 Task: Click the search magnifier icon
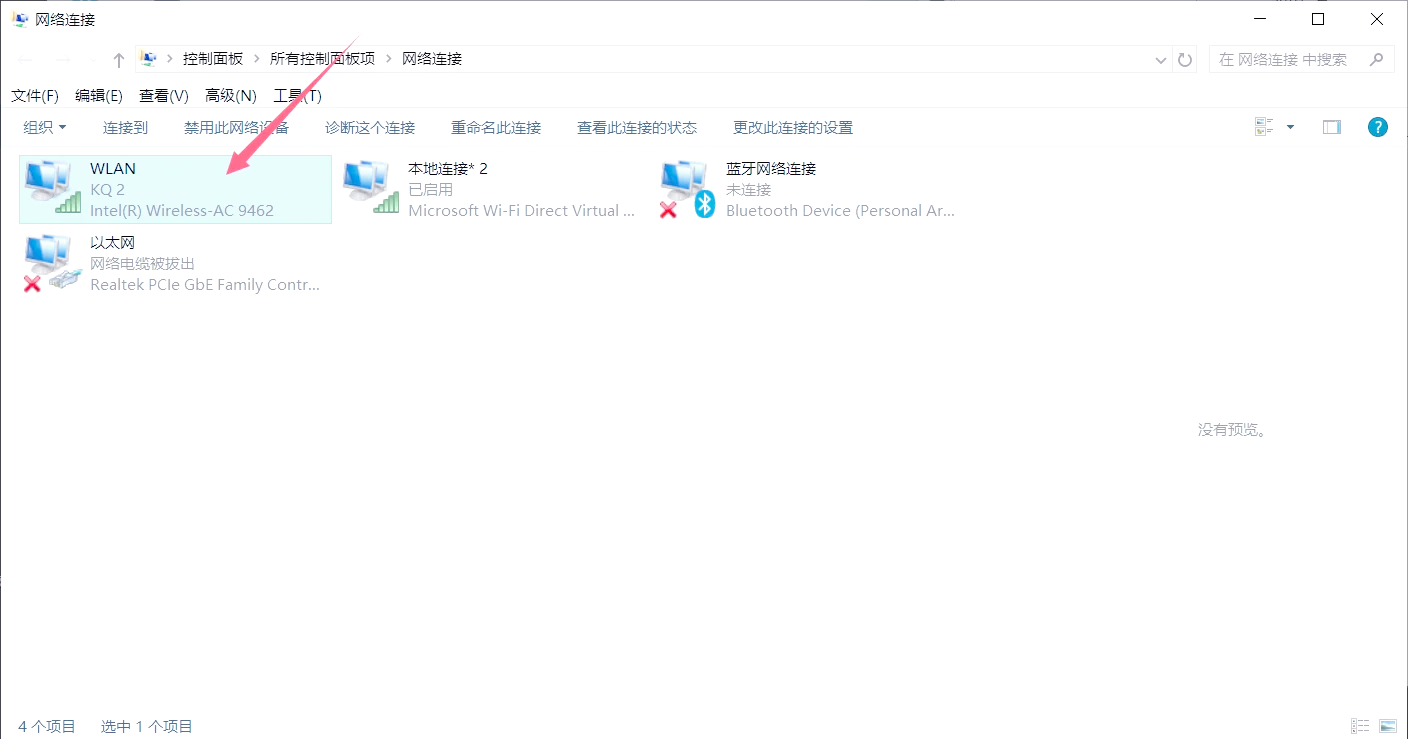click(1377, 59)
